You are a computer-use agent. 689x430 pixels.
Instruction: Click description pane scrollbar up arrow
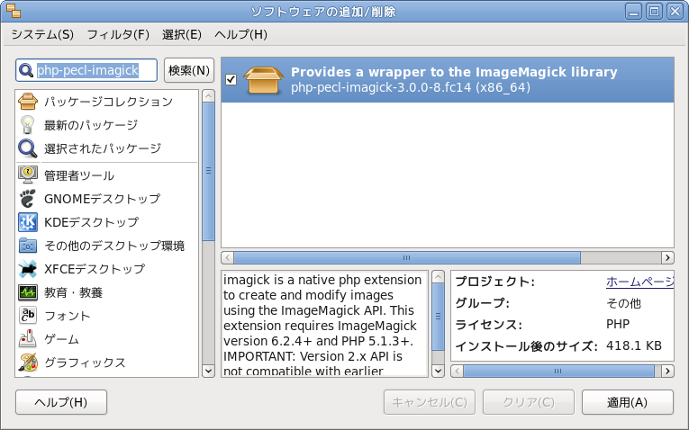pos(438,277)
